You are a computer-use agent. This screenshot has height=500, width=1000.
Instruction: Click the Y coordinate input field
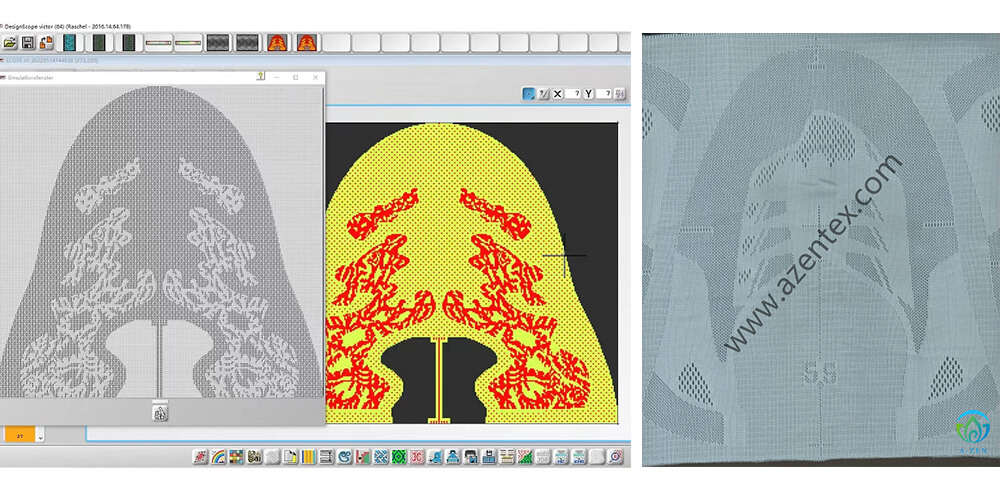click(x=603, y=93)
